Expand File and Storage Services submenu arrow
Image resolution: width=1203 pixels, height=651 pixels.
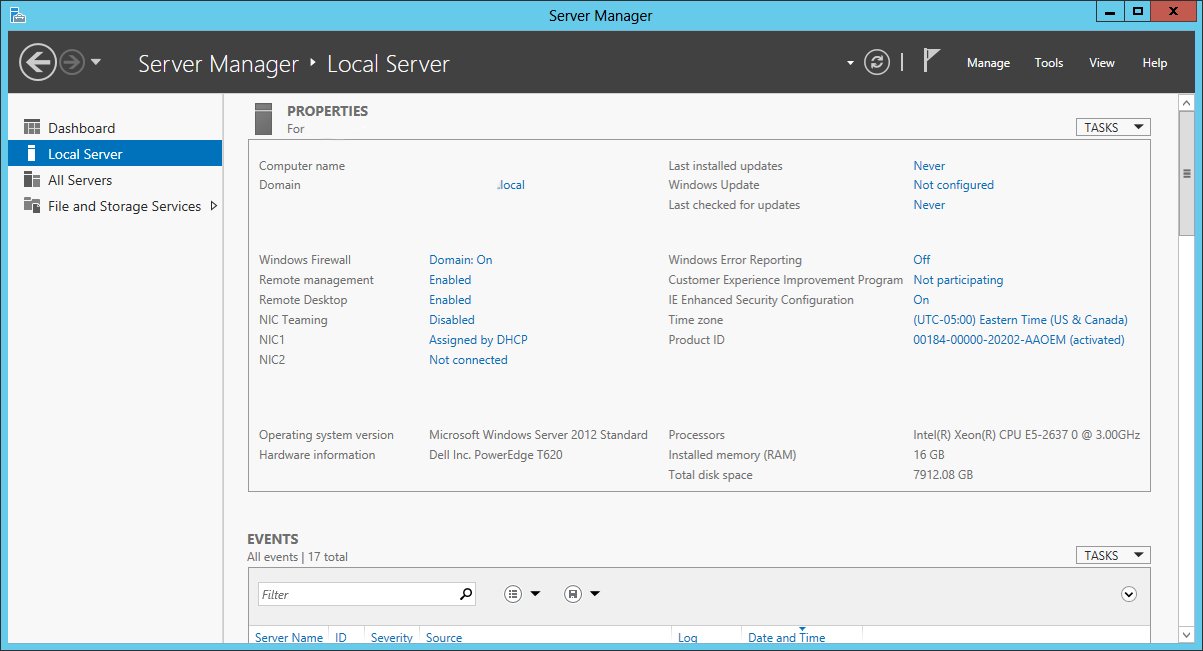(213, 206)
